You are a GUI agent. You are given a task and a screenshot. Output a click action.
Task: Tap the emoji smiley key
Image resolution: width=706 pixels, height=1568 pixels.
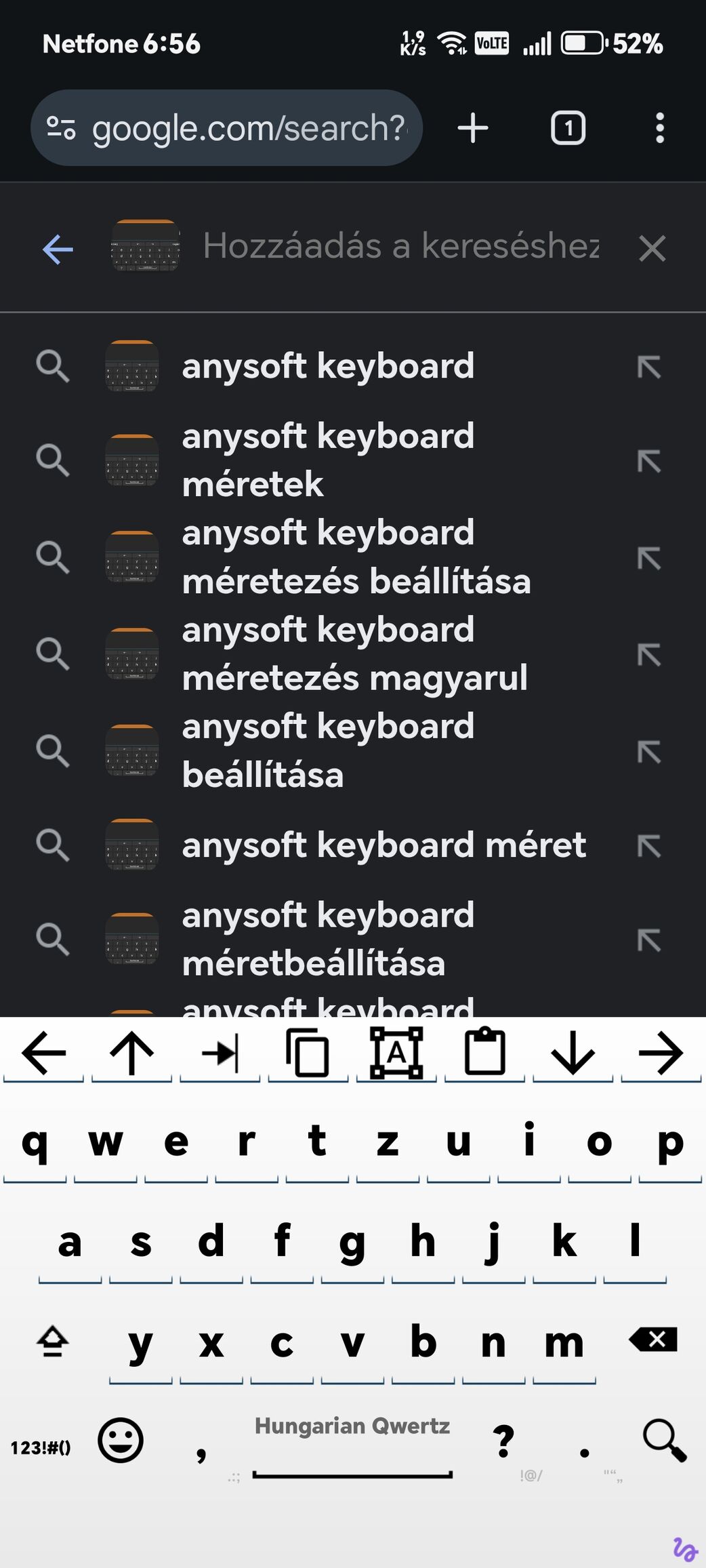pyautogui.click(x=121, y=1440)
